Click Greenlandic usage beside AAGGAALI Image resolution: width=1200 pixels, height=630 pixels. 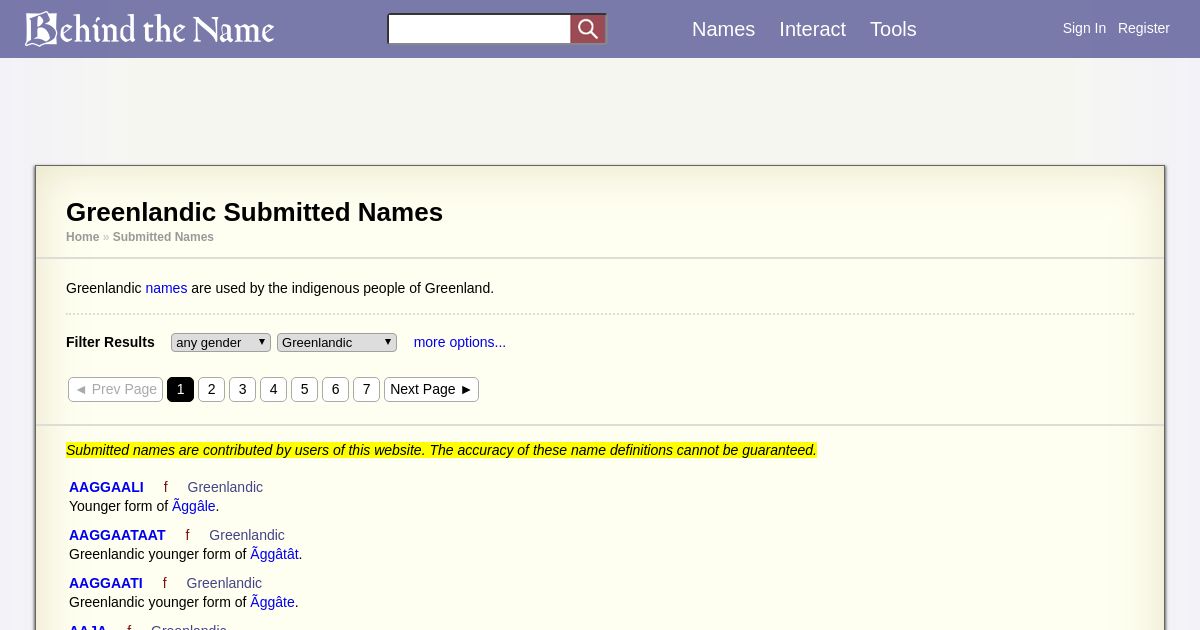[225, 487]
